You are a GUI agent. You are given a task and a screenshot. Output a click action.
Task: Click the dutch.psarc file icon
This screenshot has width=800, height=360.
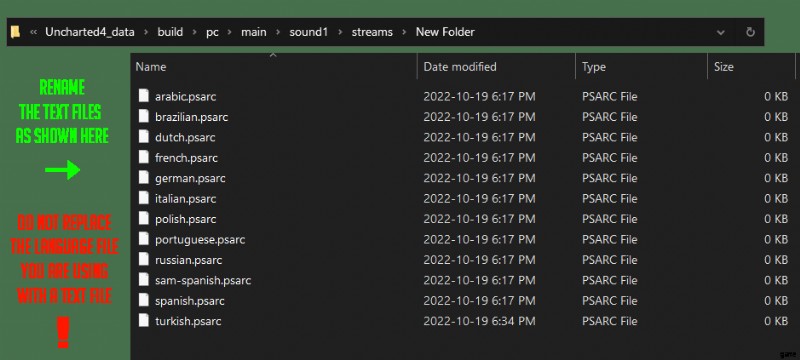coord(144,137)
